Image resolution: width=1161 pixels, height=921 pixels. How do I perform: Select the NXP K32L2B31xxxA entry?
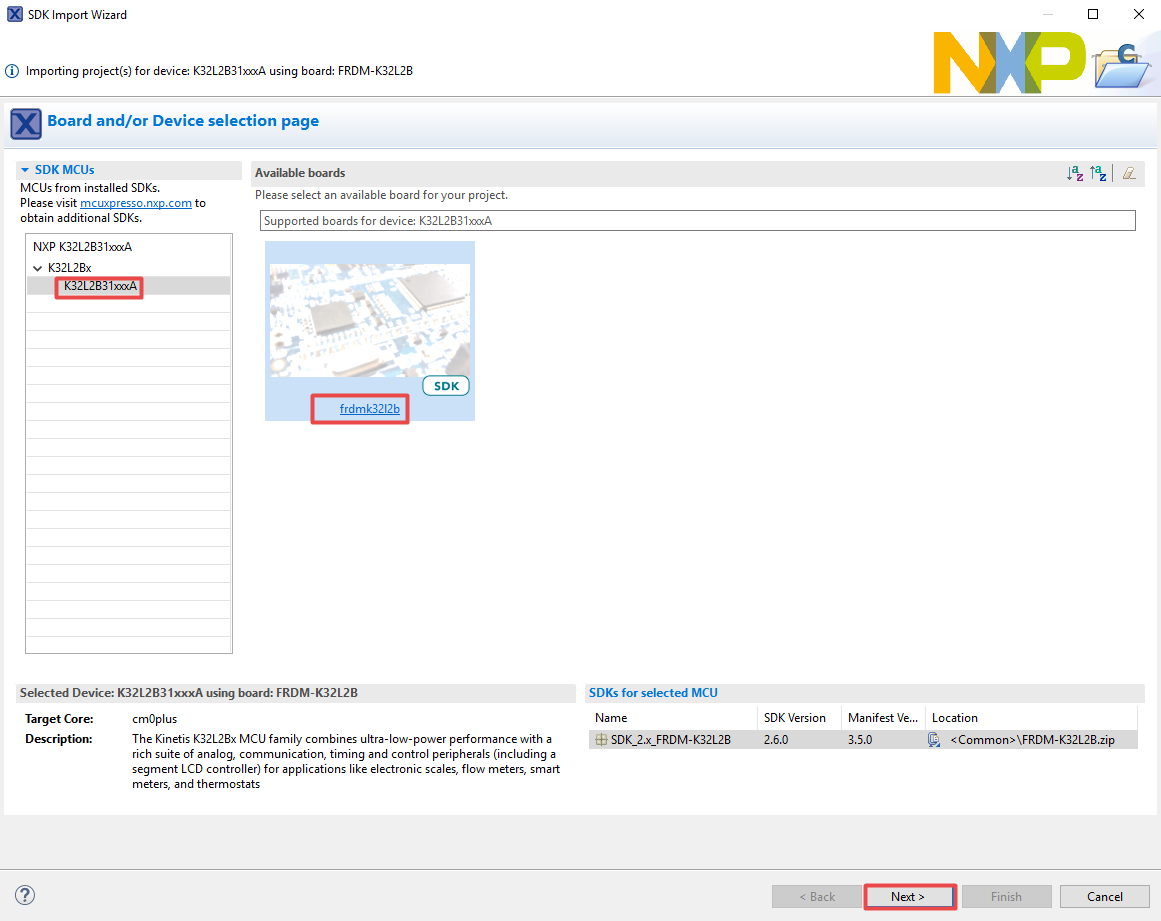pyautogui.click(x=82, y=247)
